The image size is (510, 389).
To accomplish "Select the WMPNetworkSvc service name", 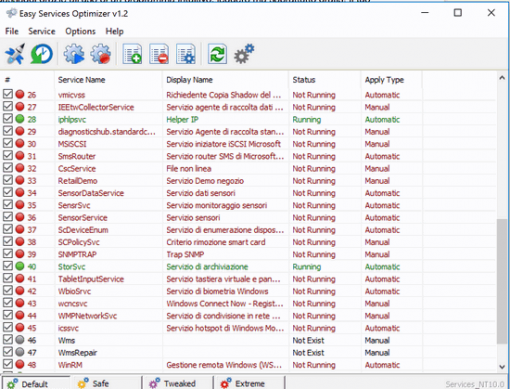I will tap(87, 316).
